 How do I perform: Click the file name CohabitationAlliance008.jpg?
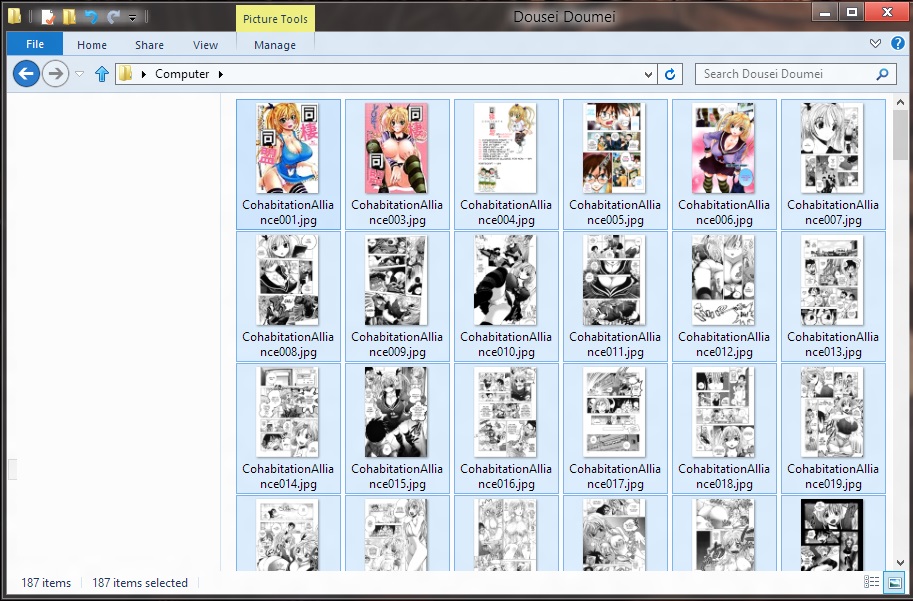pyautogui.click(x=288, y=344)
